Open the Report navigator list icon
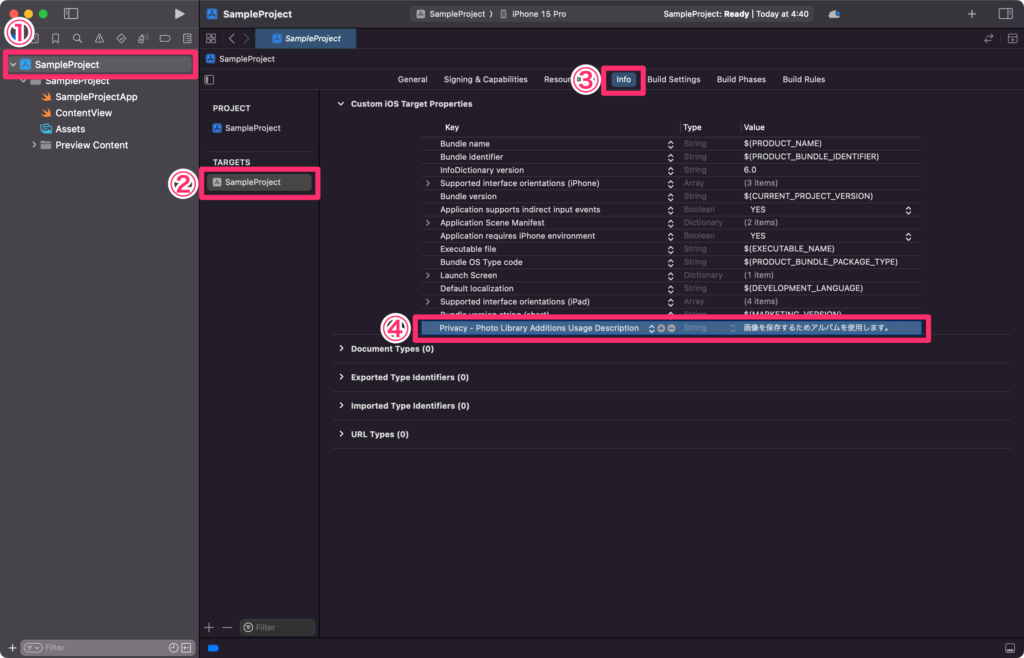Screen dimensions: 1024x658 tap(187, 38)
